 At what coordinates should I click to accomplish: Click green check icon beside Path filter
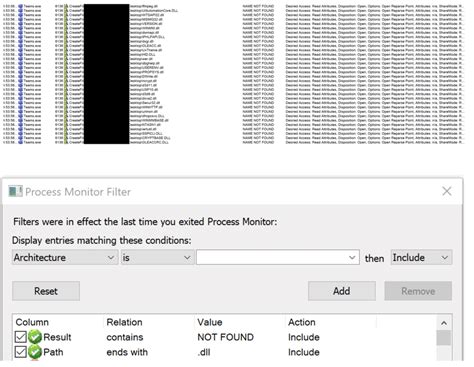click(35, 352)
